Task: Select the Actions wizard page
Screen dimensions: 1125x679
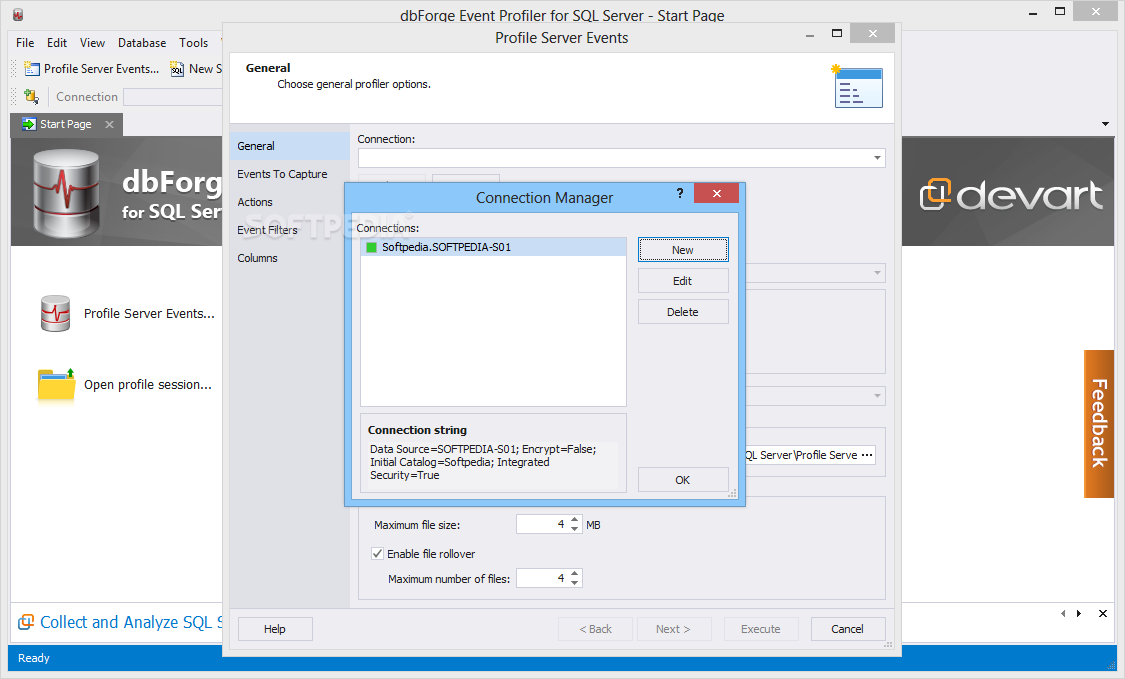Action: tap(289, 202)
